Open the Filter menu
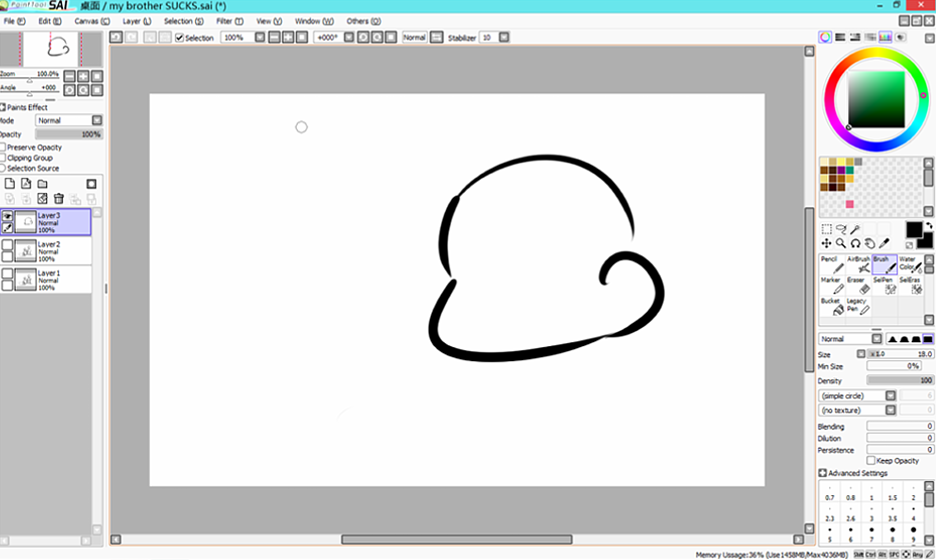This screenshot has width=936, height=560. (x=229, y=20)
